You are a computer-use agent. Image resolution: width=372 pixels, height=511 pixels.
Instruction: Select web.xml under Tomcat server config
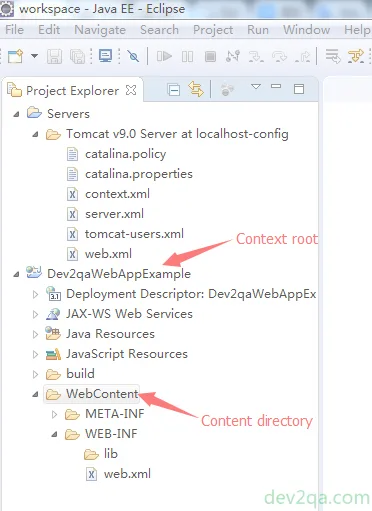point(108,254)
